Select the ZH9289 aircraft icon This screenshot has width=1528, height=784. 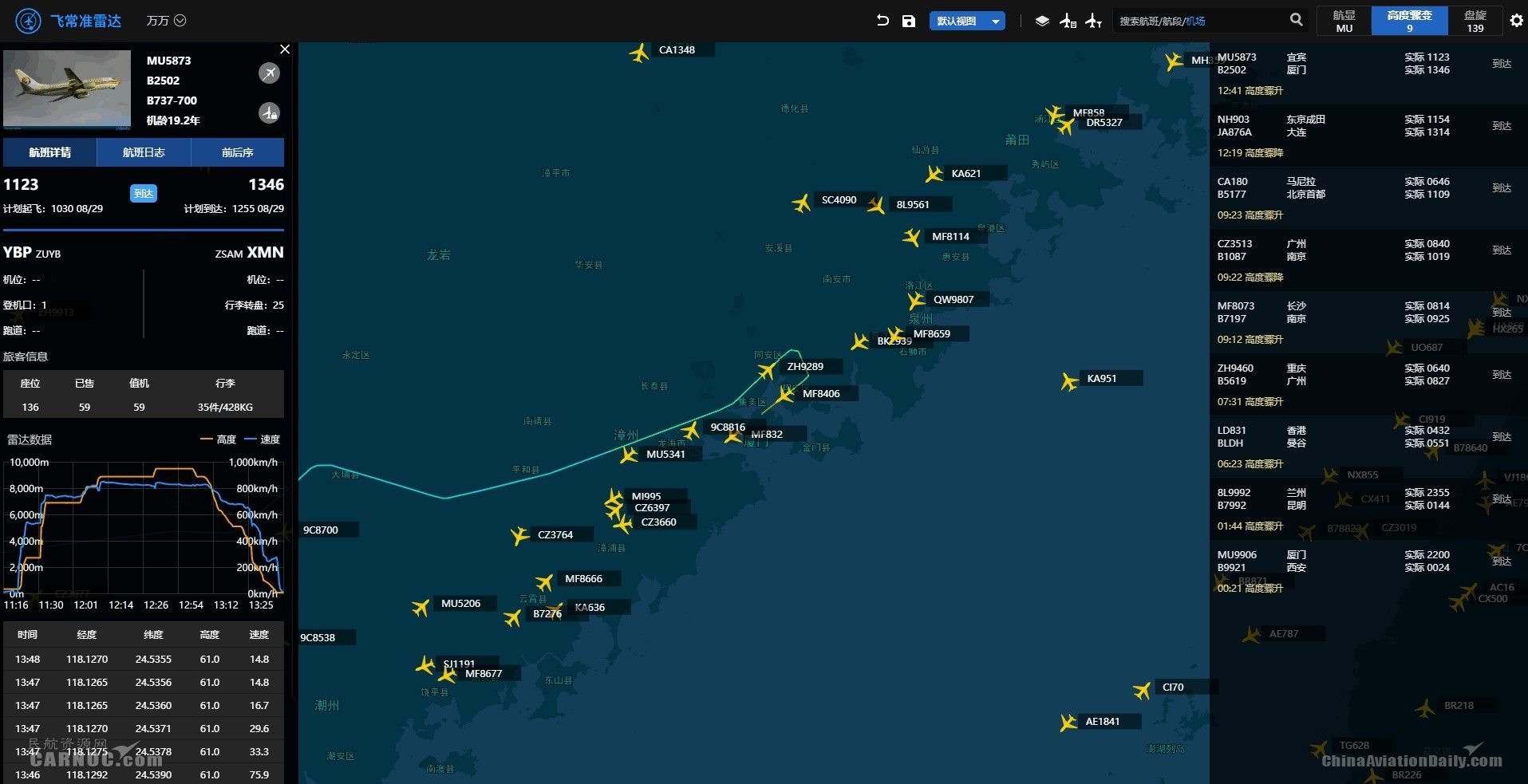click(767, 370)
